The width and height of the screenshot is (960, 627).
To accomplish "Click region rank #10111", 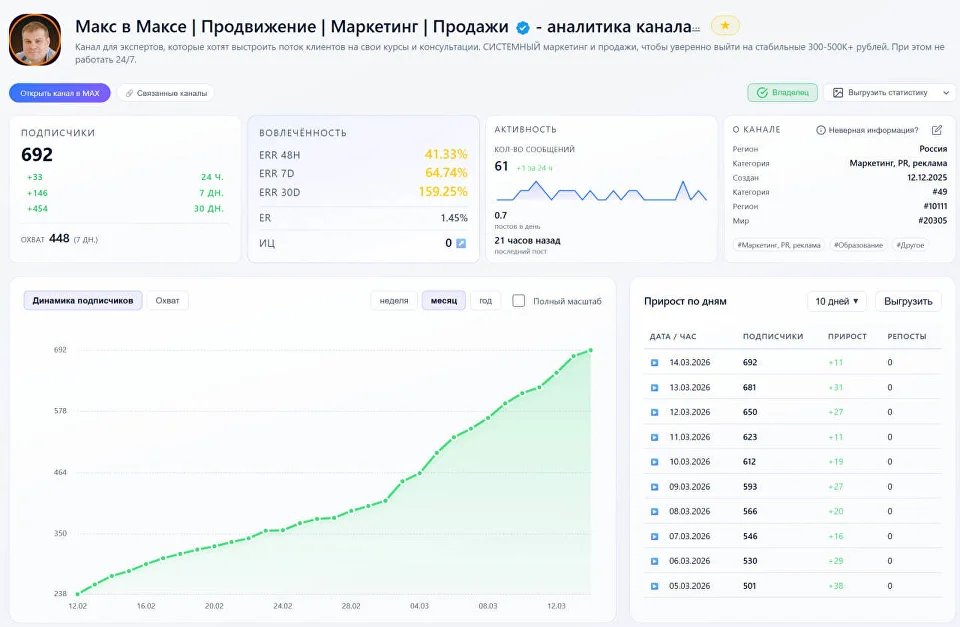I will 935,206.
